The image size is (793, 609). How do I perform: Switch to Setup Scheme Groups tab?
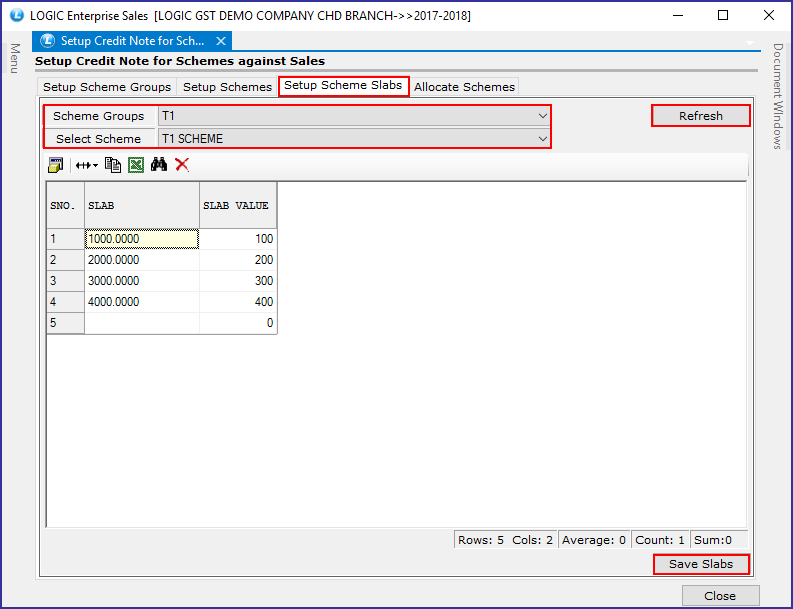point(107,87)
